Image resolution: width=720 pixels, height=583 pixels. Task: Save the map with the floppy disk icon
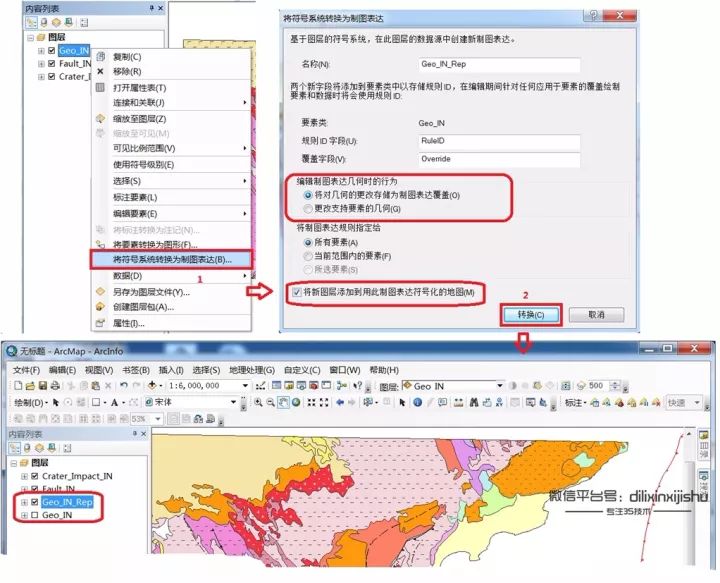point(42,386)
